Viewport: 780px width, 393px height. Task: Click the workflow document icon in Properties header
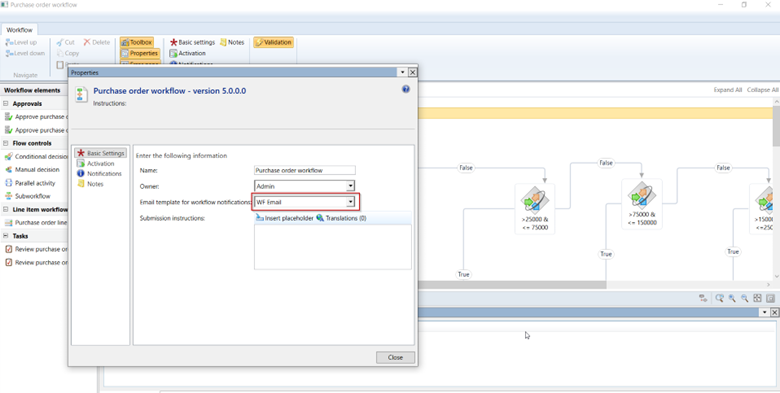click(x=81, y=94)
